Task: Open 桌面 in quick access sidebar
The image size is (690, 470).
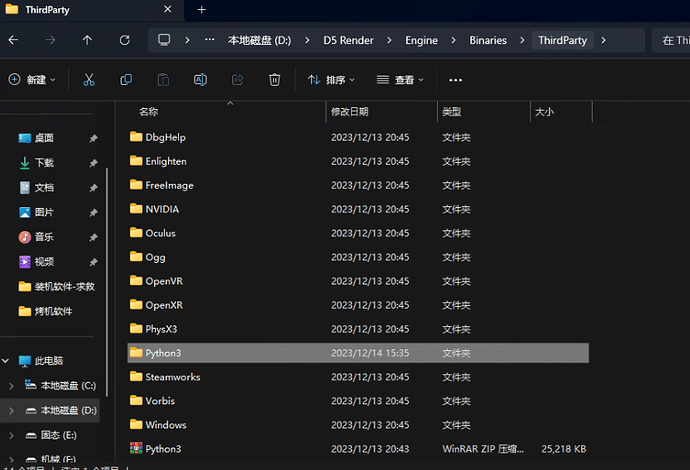Action: 44,138
